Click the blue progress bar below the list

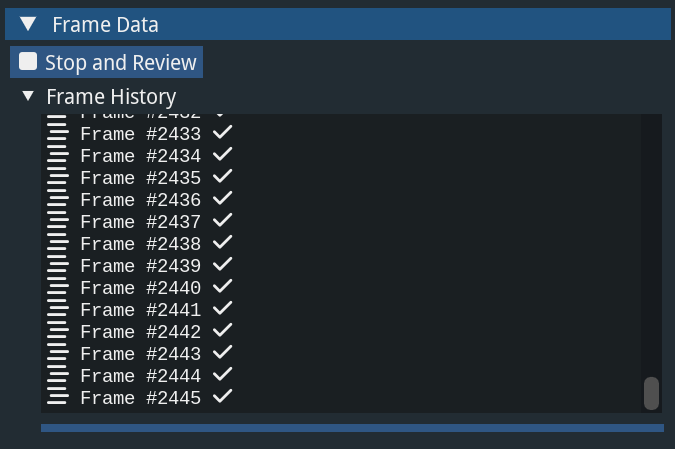pos(352,428)
